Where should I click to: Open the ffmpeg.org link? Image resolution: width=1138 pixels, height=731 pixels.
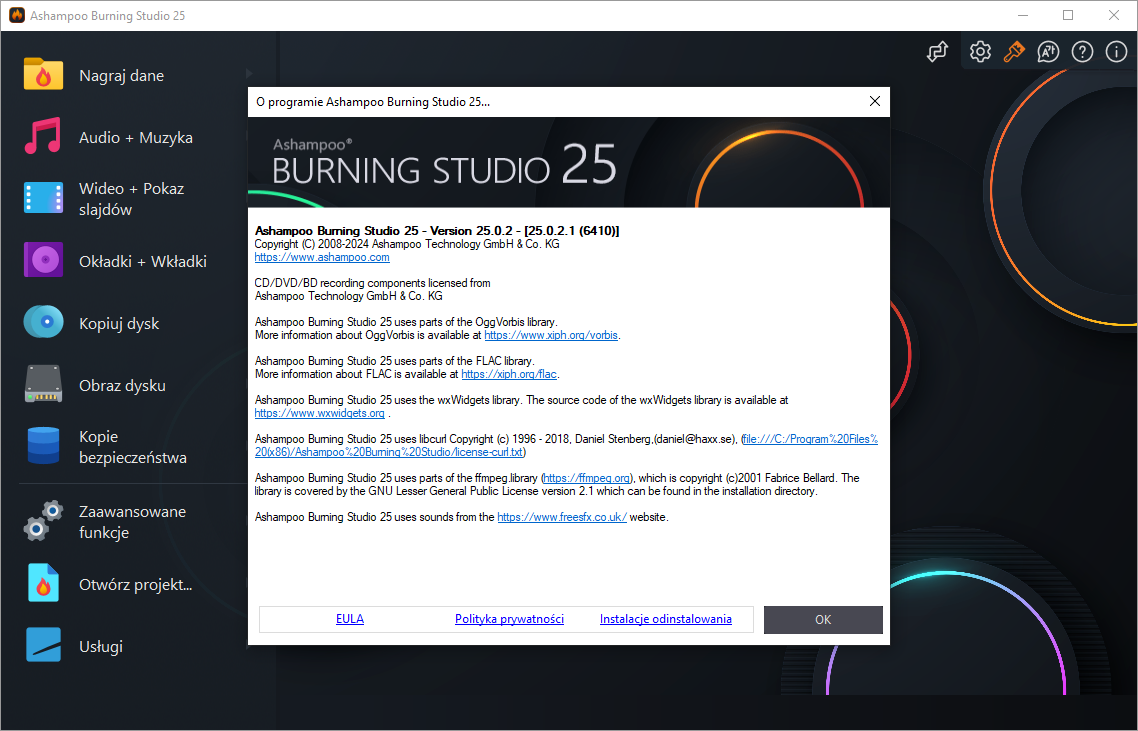[586, 478]
